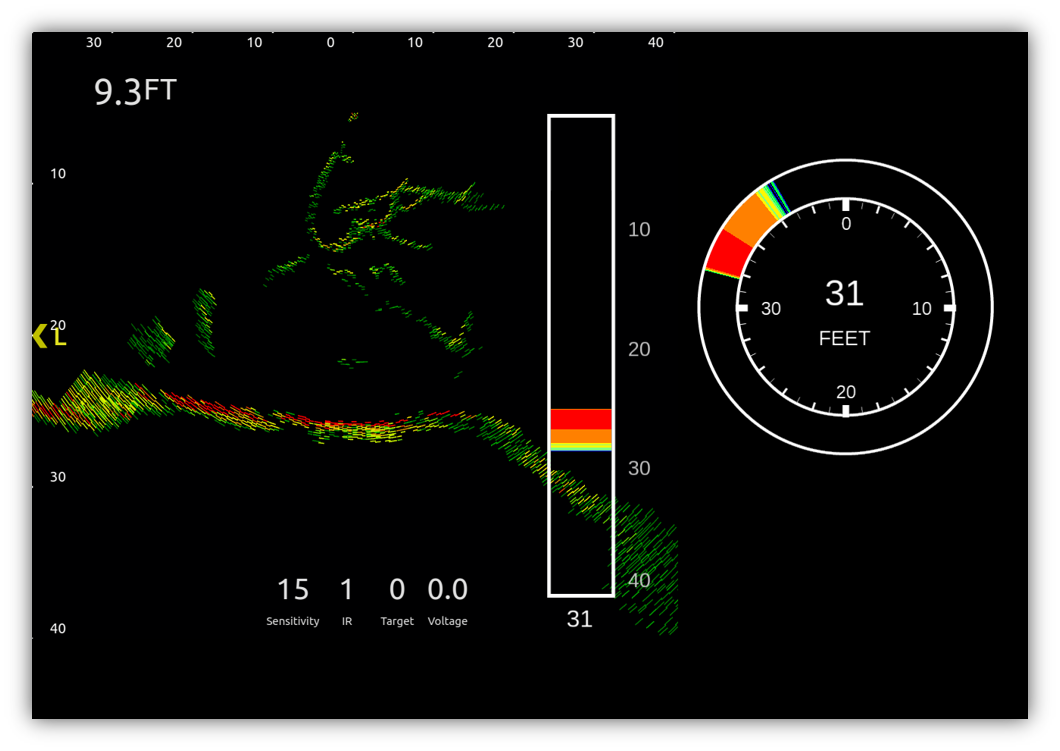Select the yellow left-arrow chevron marker
1060x751 pixels.
[38, 336]
